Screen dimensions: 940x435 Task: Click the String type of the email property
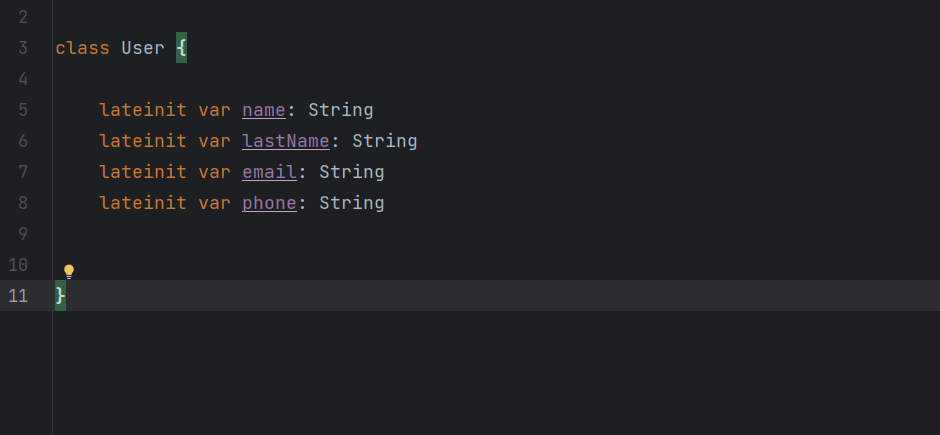tap(351, 172)
